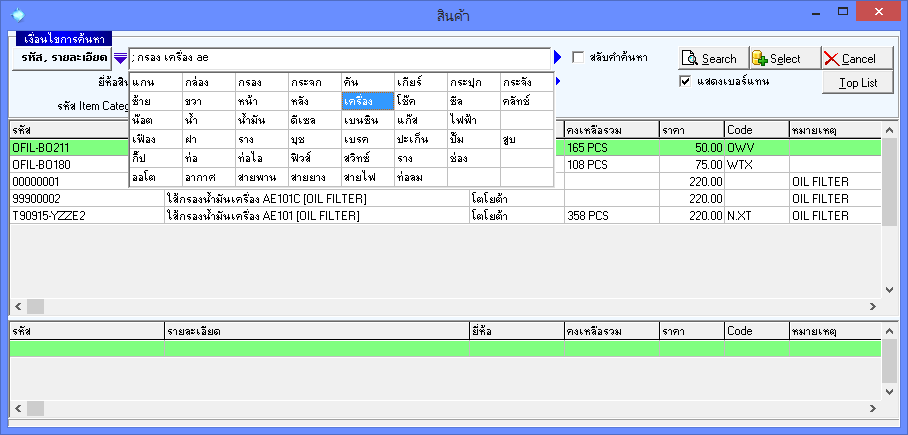
Task: Pick keyword น้ำมัน from the keyword grid
Action: pos(261,120)
